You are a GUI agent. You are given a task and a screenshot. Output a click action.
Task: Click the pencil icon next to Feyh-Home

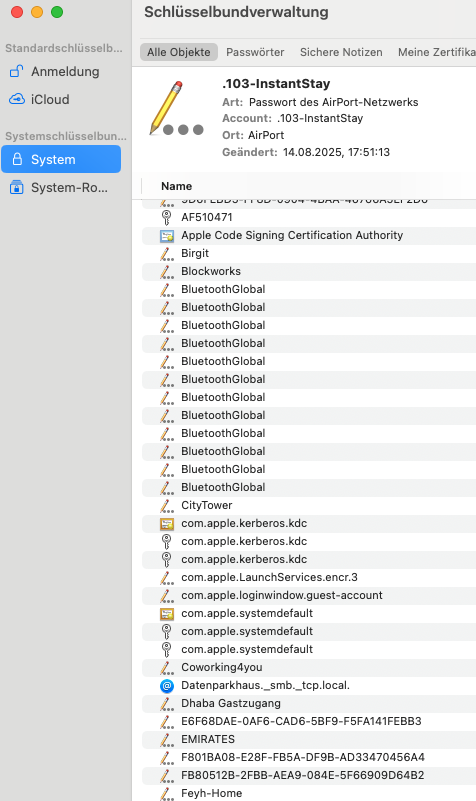pos(166,793)
